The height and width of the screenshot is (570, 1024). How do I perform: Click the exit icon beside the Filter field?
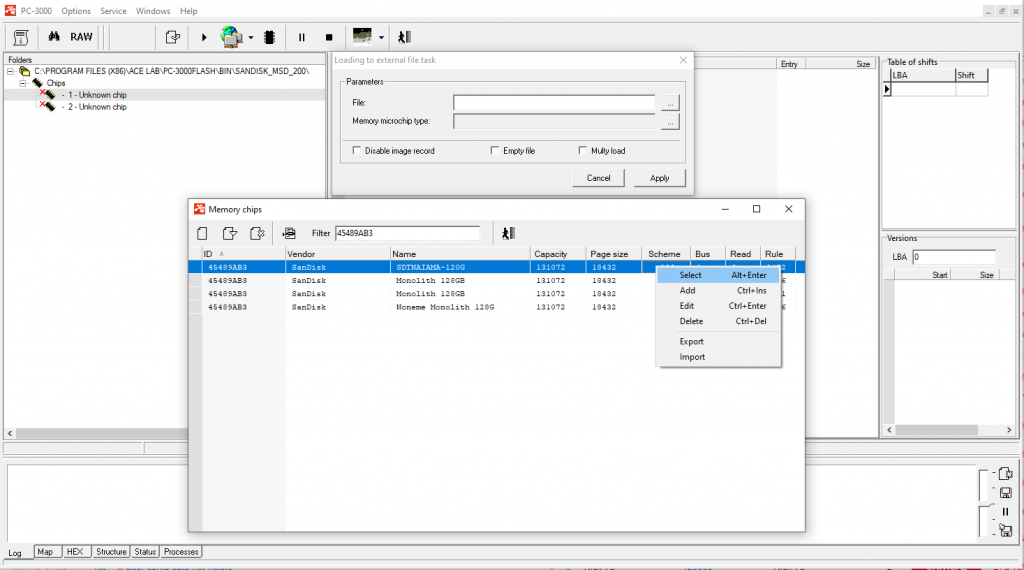[x=508, y=233]
